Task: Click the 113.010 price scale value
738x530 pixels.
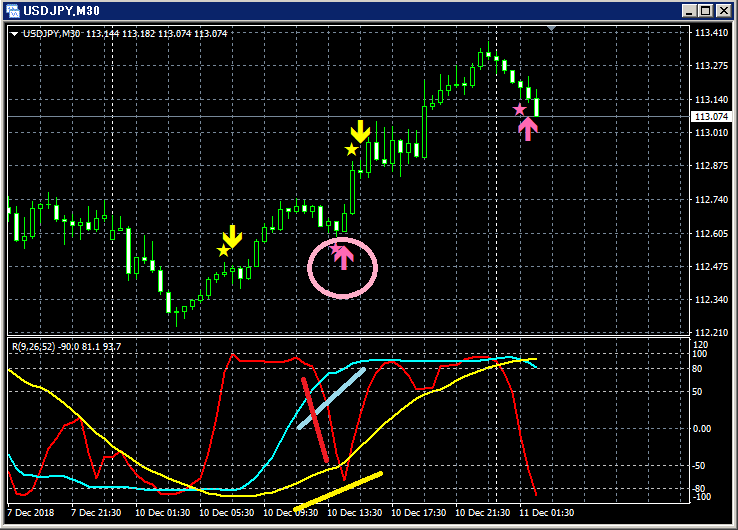Action: (x=711, y=132)
